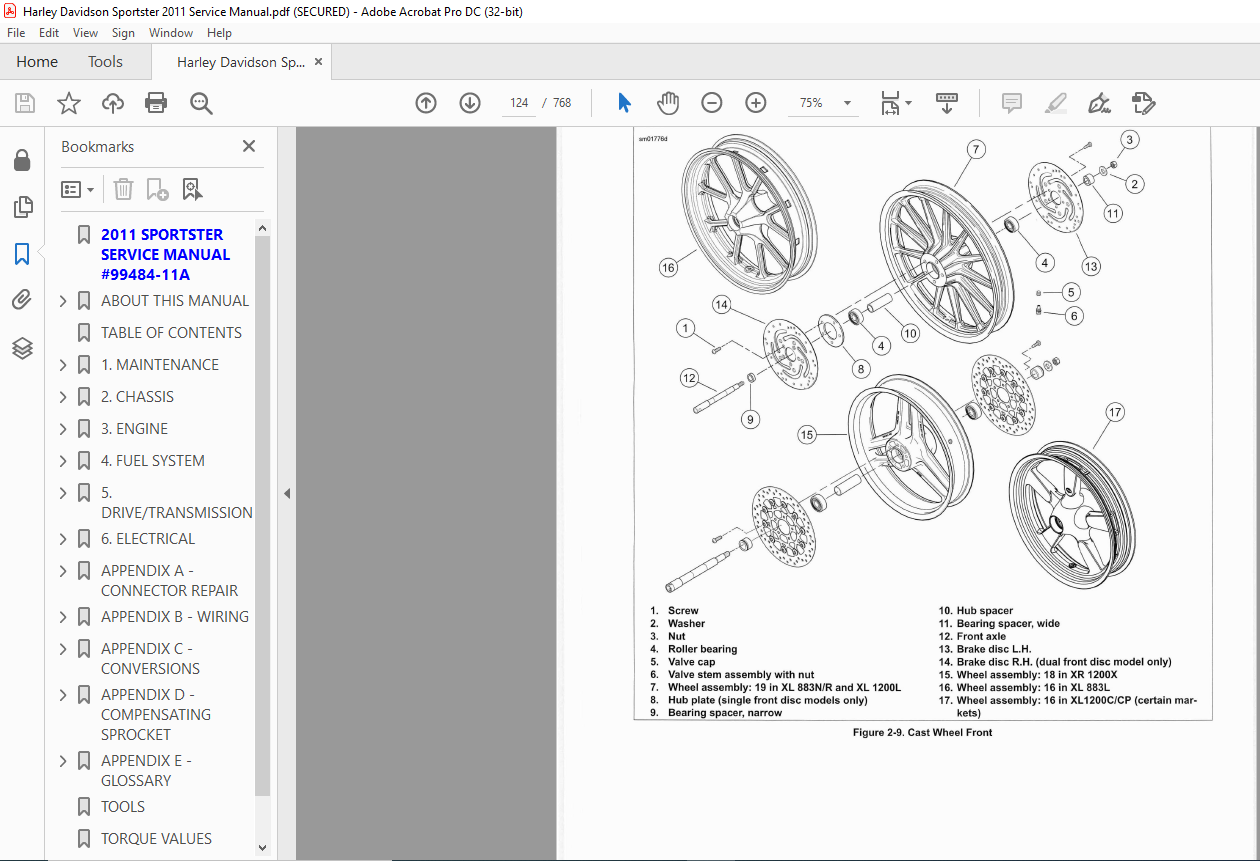
Task: Open the View menu
Action: 86,33
